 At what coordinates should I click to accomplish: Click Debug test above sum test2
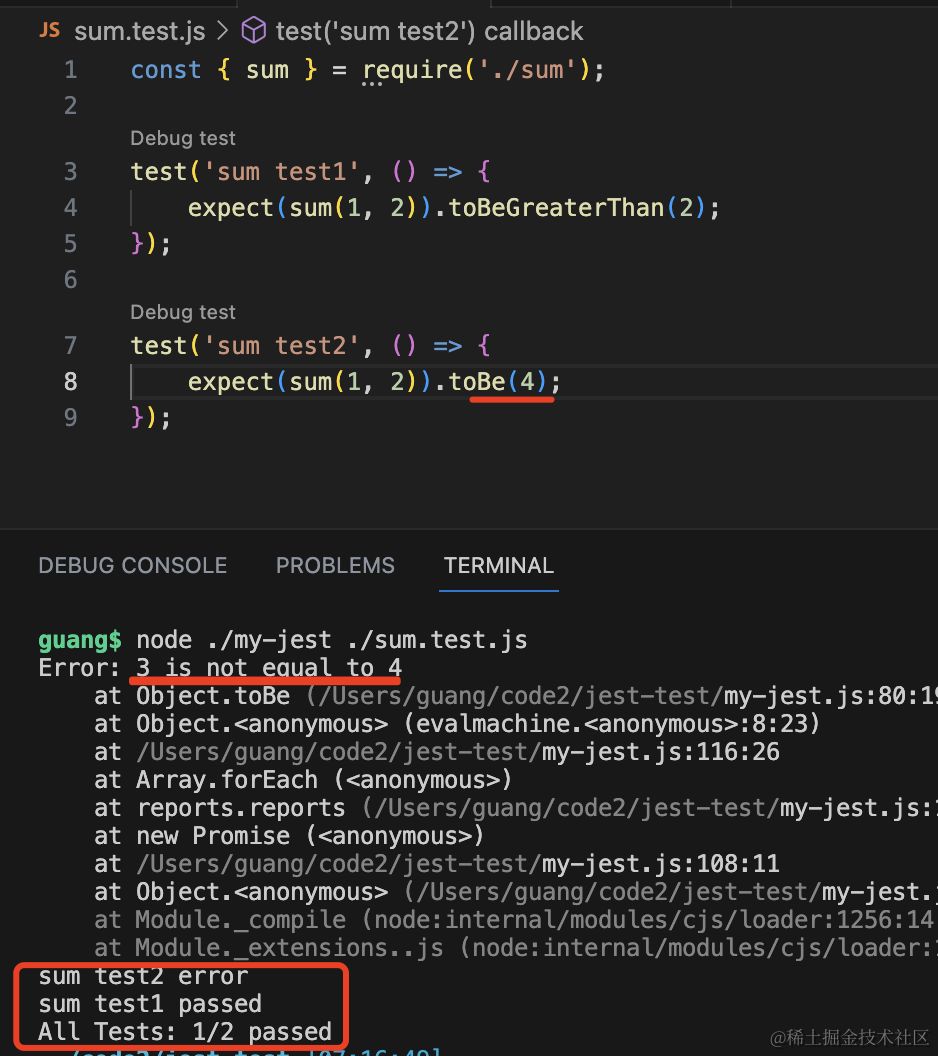(x=183, y=312)
